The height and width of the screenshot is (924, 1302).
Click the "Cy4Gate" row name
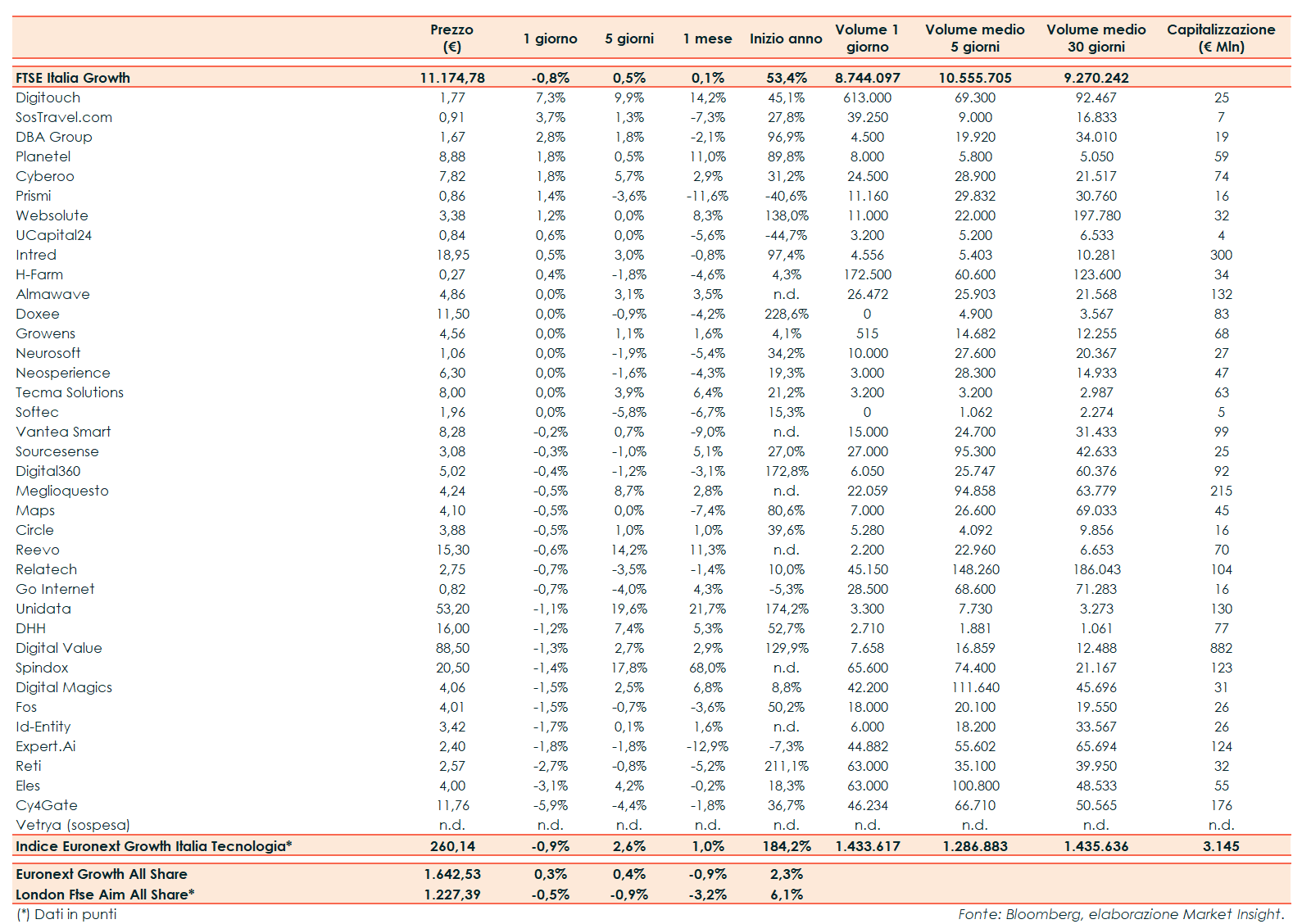[47, 805]
